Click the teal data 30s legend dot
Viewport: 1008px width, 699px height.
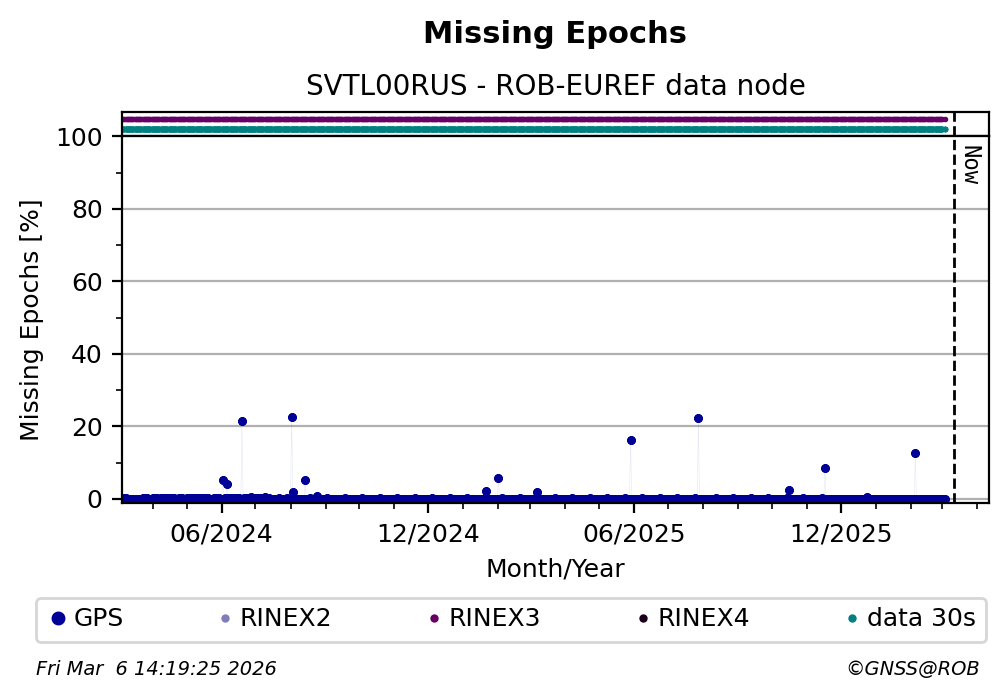[852, 619]
